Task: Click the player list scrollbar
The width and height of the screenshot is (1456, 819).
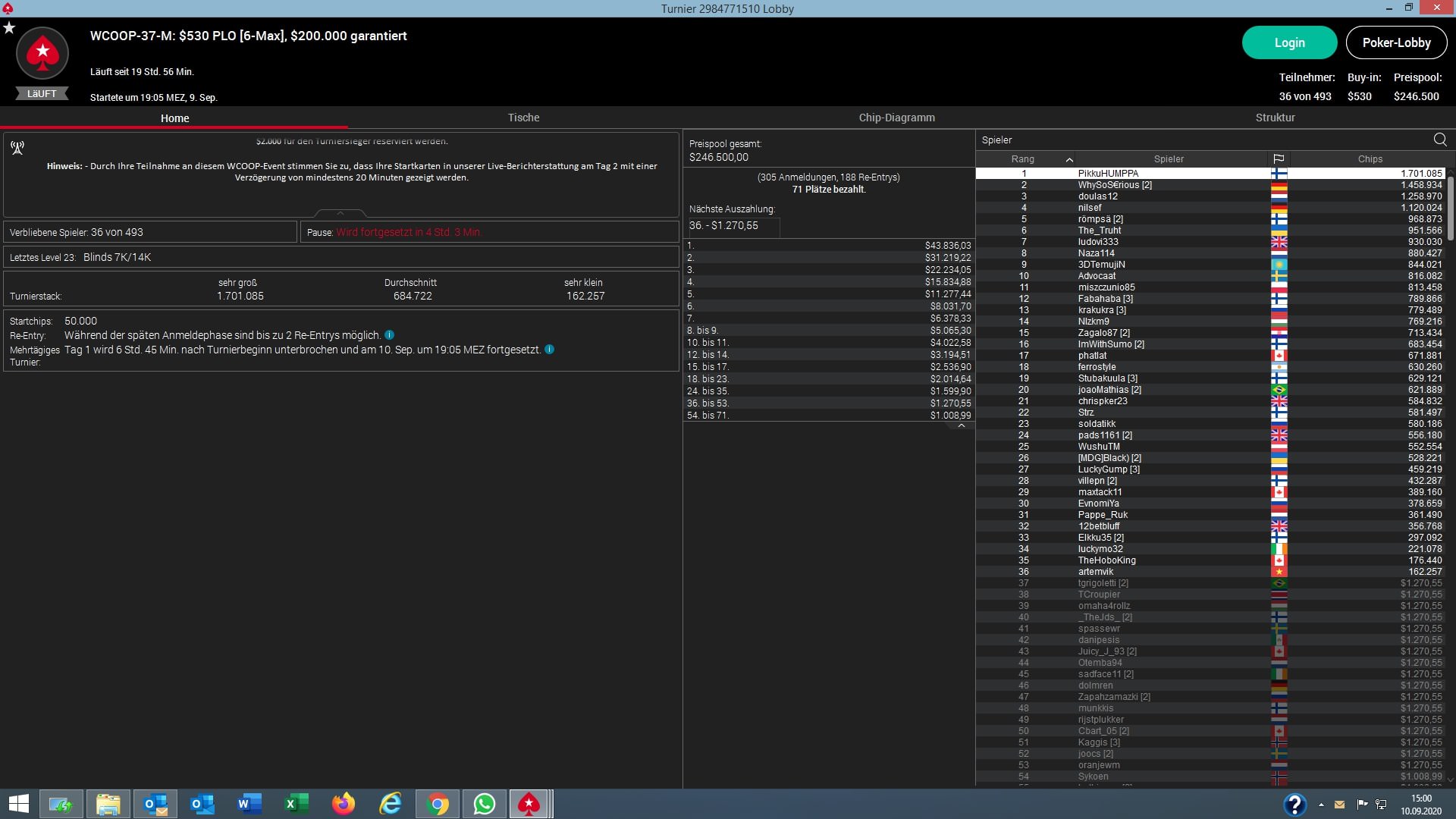Action: click(1450, 209)
